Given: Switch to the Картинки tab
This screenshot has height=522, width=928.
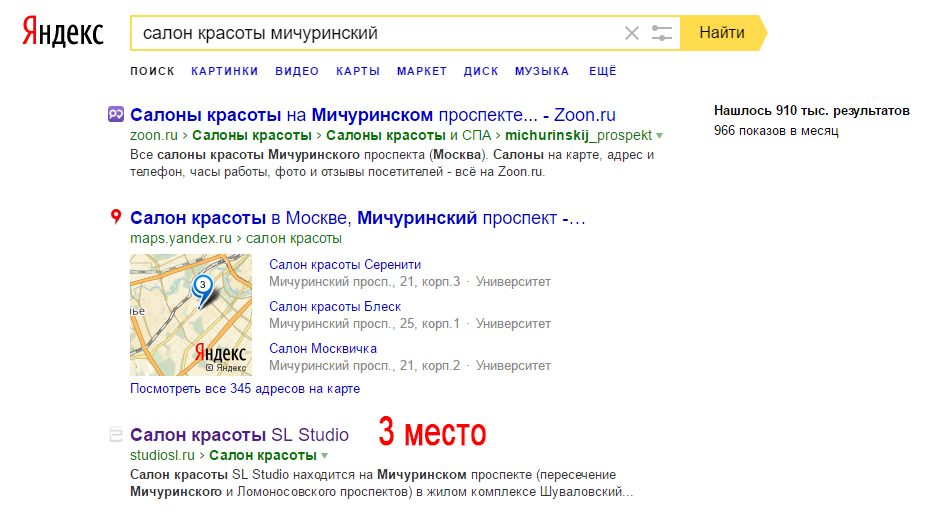Looking at the screenshot, I should pyautogui.click(x=225, y=71).
